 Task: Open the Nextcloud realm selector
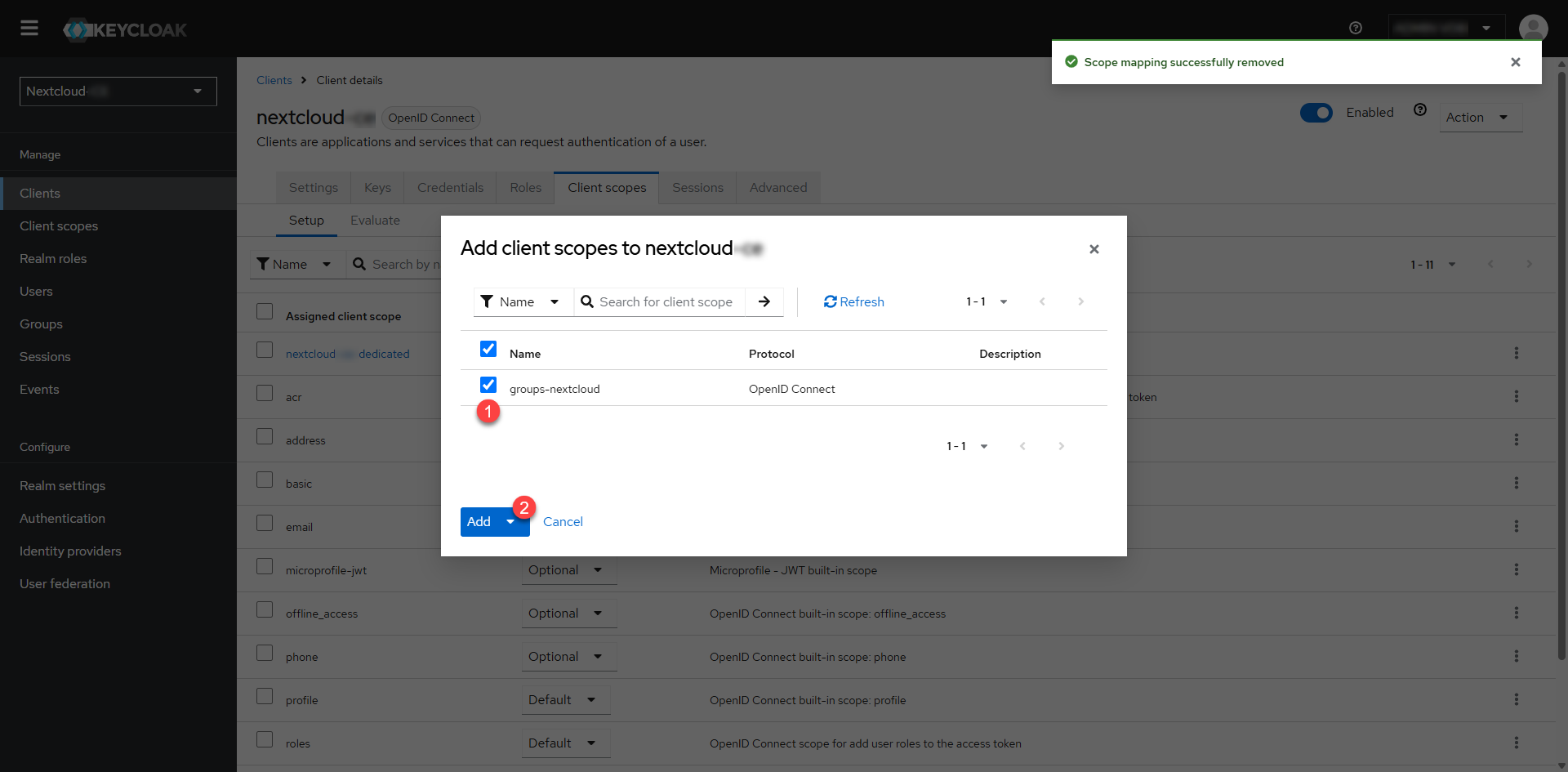pos(118,91)
